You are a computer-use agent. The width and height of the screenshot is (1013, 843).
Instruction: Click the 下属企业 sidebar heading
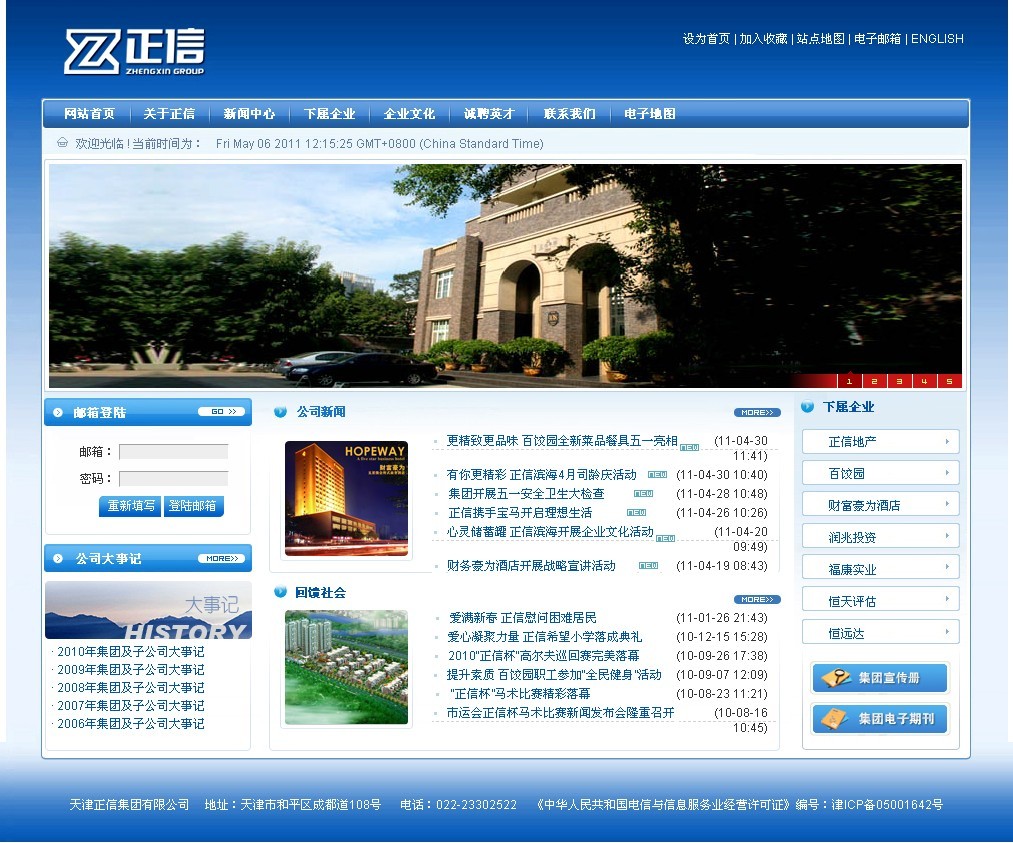[x=848, y=407]
